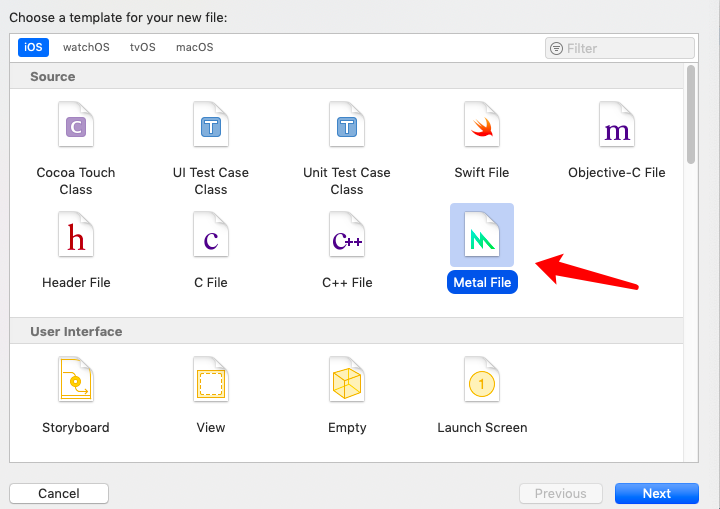Click the template list vertical scrollbar
720x509 pixels.
point(690,115)
